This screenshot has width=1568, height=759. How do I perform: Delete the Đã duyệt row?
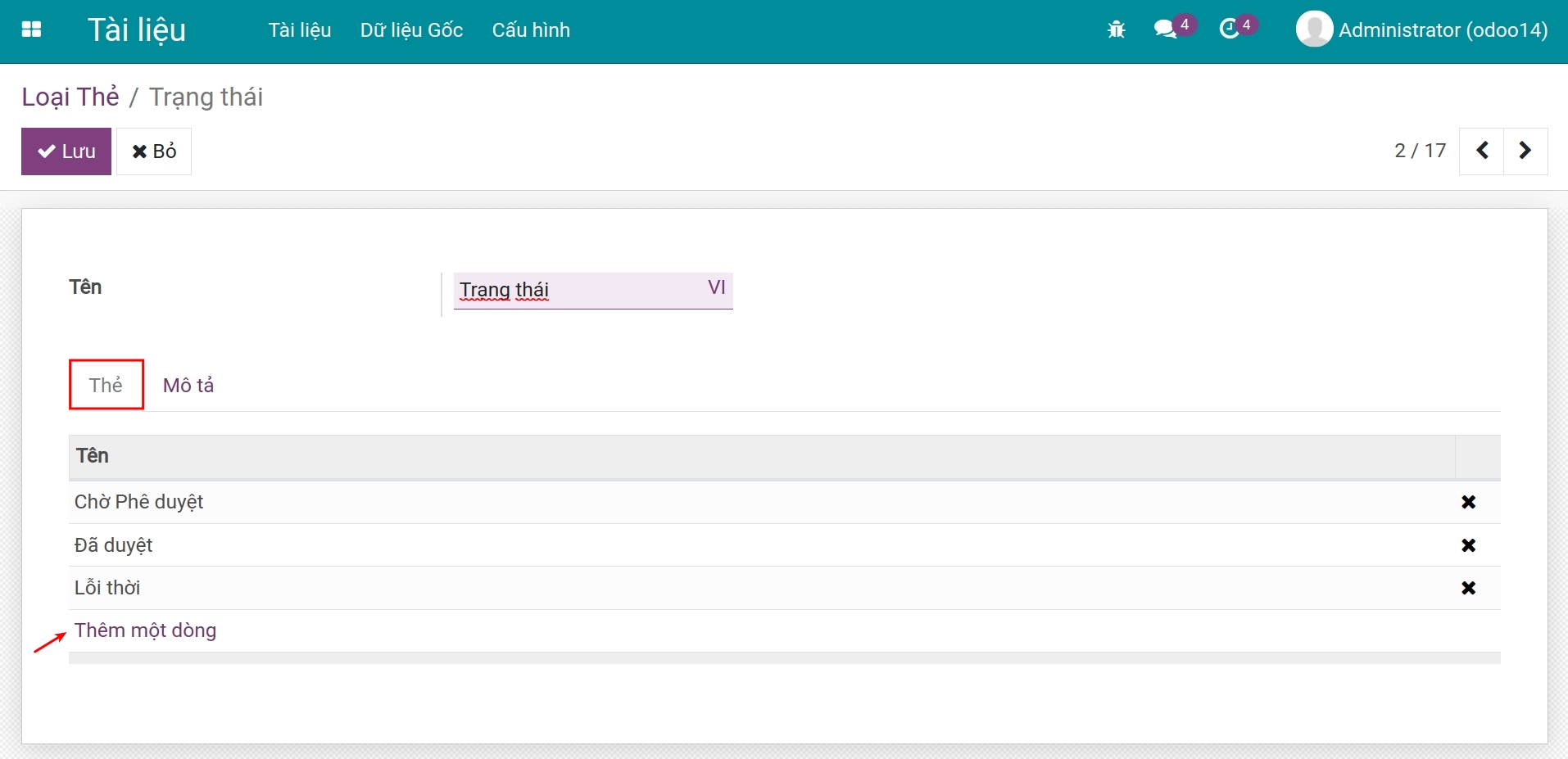[x=1469, y=545]
